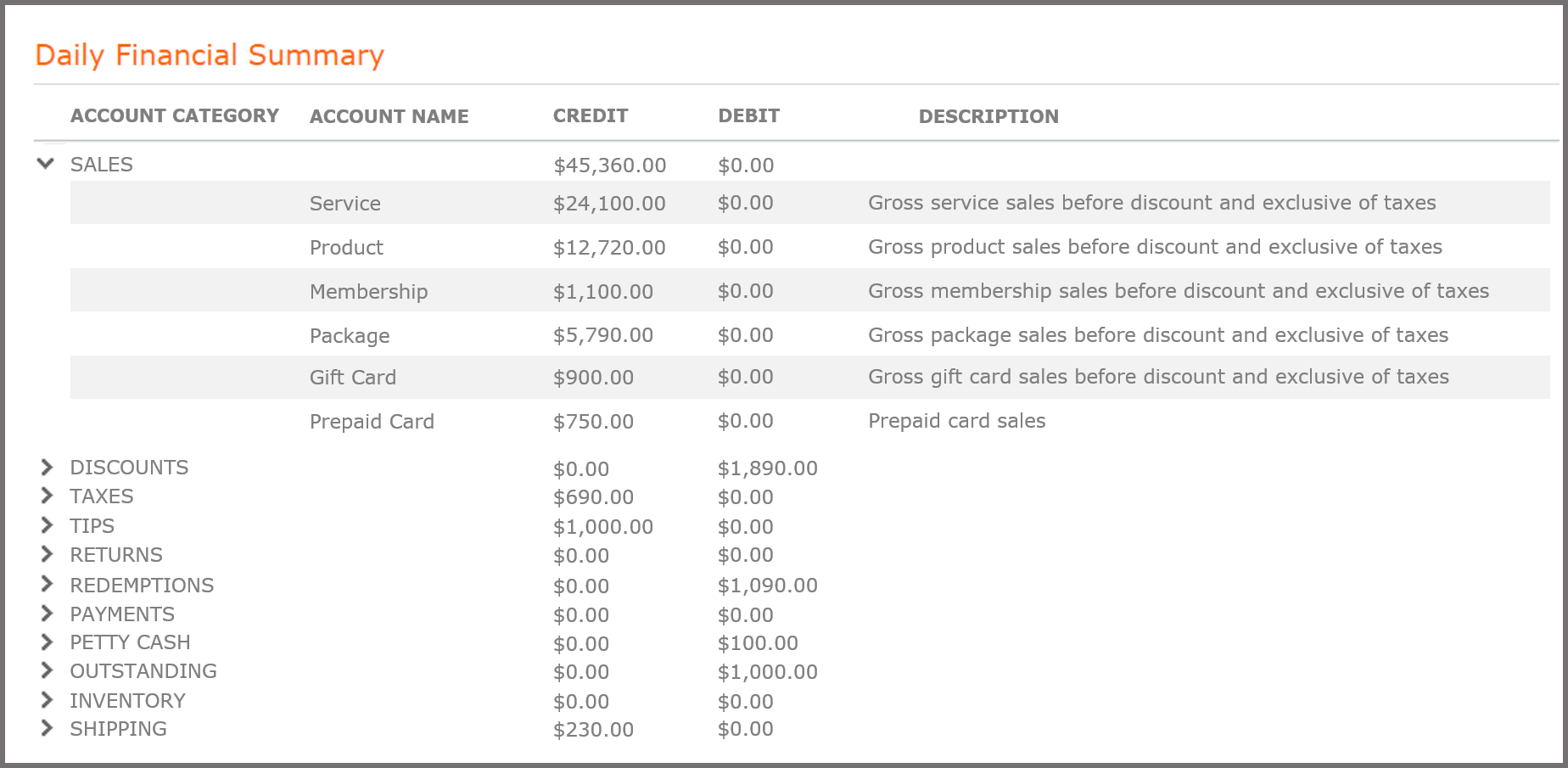The width and height of the screenshot is (1568, 768).
Task: Click the Daily Financial Summary title
Action: [209, 54]
